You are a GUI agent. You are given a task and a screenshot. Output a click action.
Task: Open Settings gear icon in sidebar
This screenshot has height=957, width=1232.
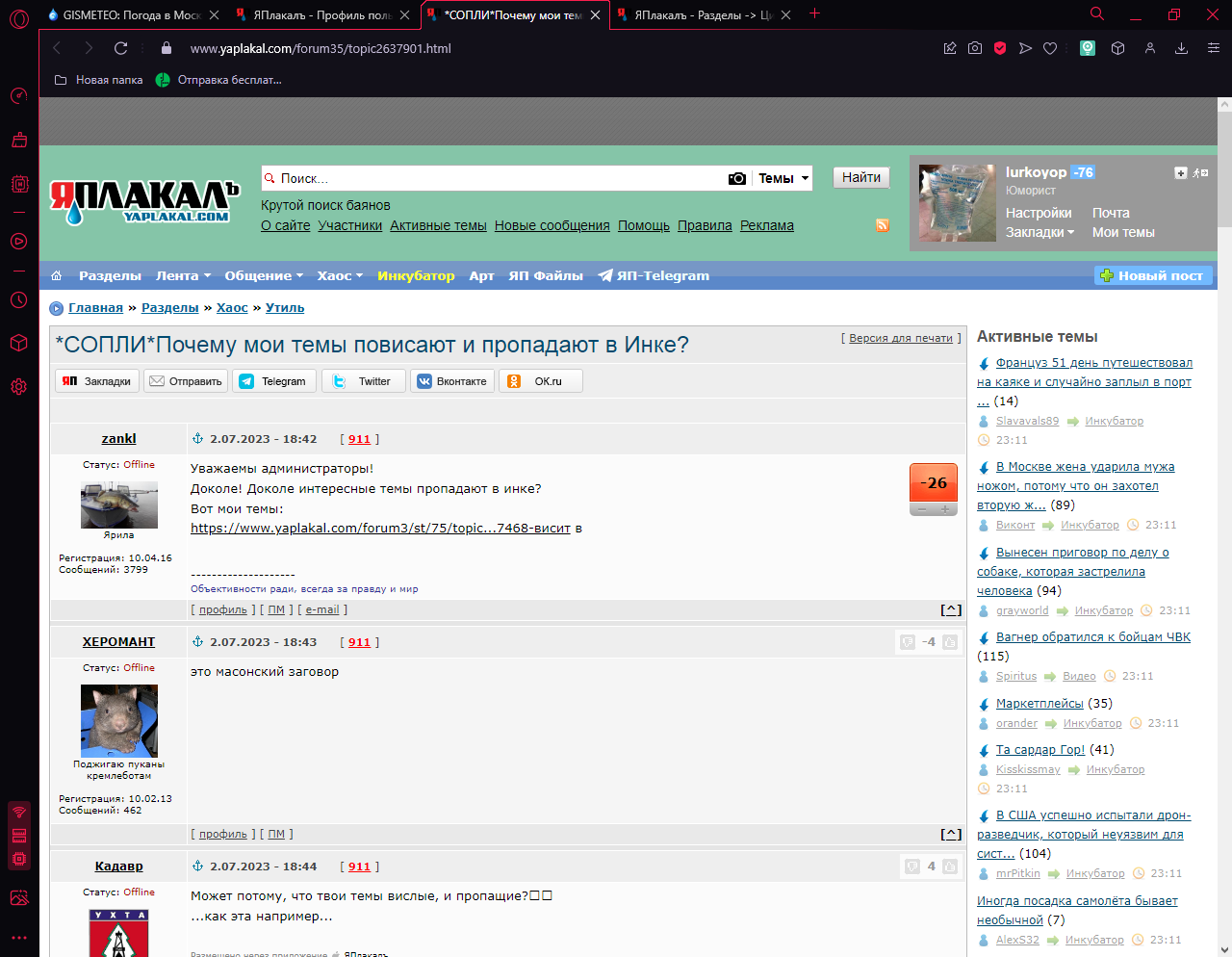18,387
